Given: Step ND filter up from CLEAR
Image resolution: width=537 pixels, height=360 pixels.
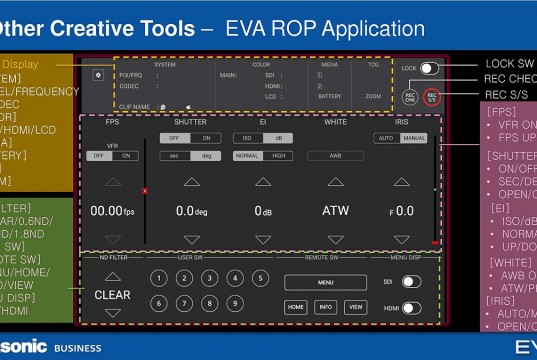Looking at the screenshot, I should pos(113,277).
